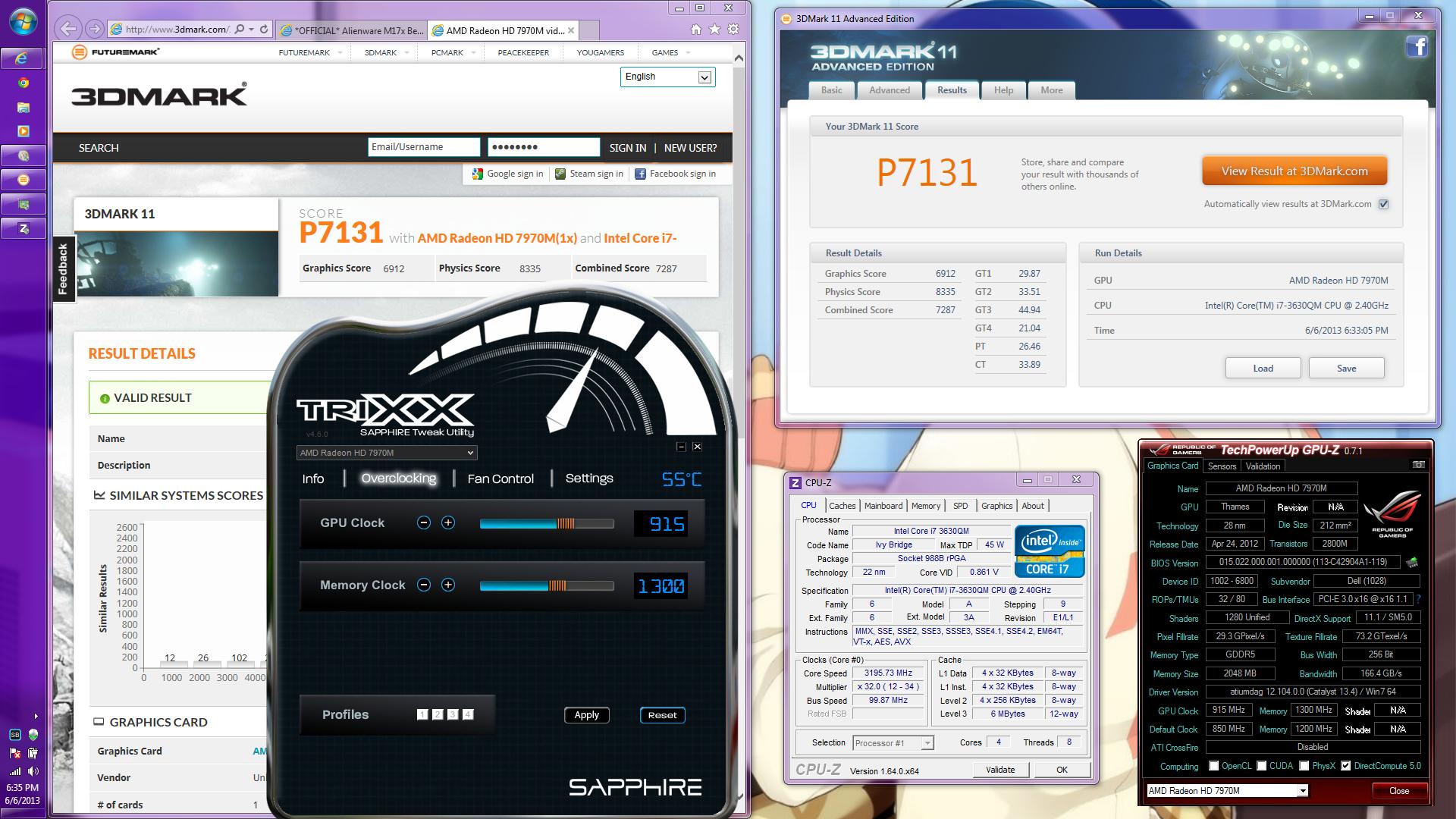Open the Mainboard tab in CPU-Z
The image size is (1456, 819).
tap(883, 506)
